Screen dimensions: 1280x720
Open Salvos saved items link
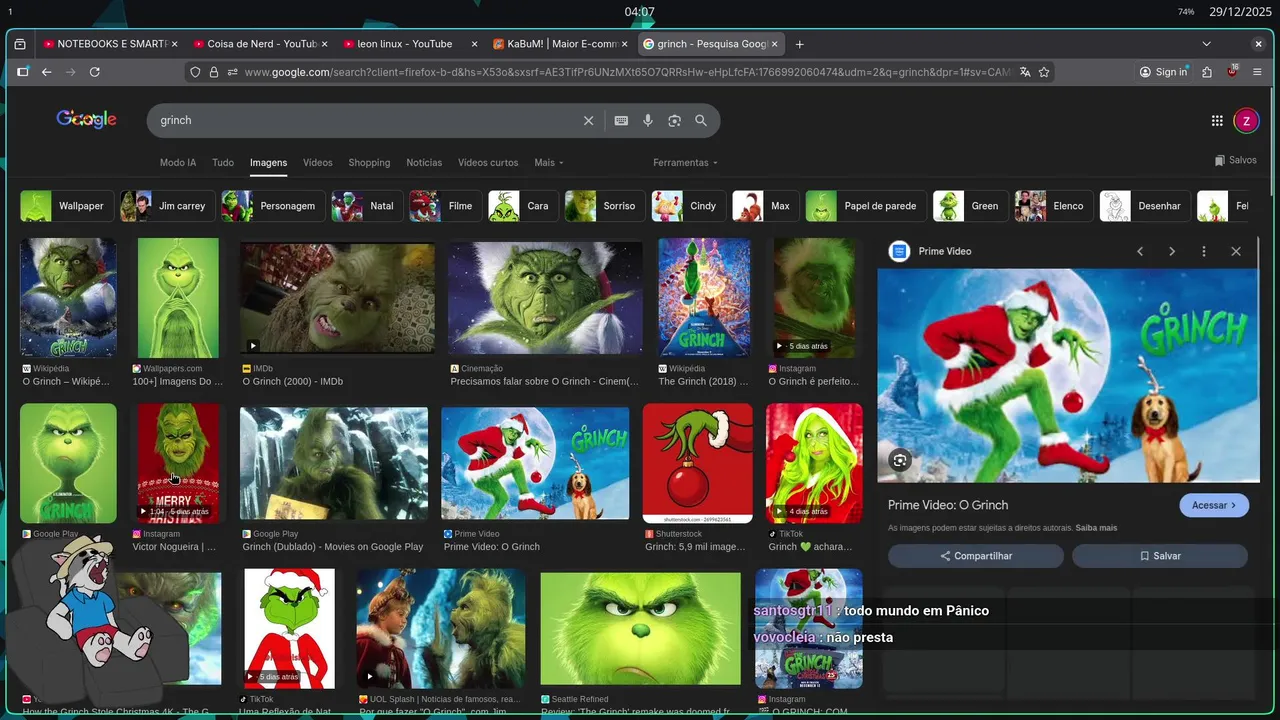(1236, 160)
